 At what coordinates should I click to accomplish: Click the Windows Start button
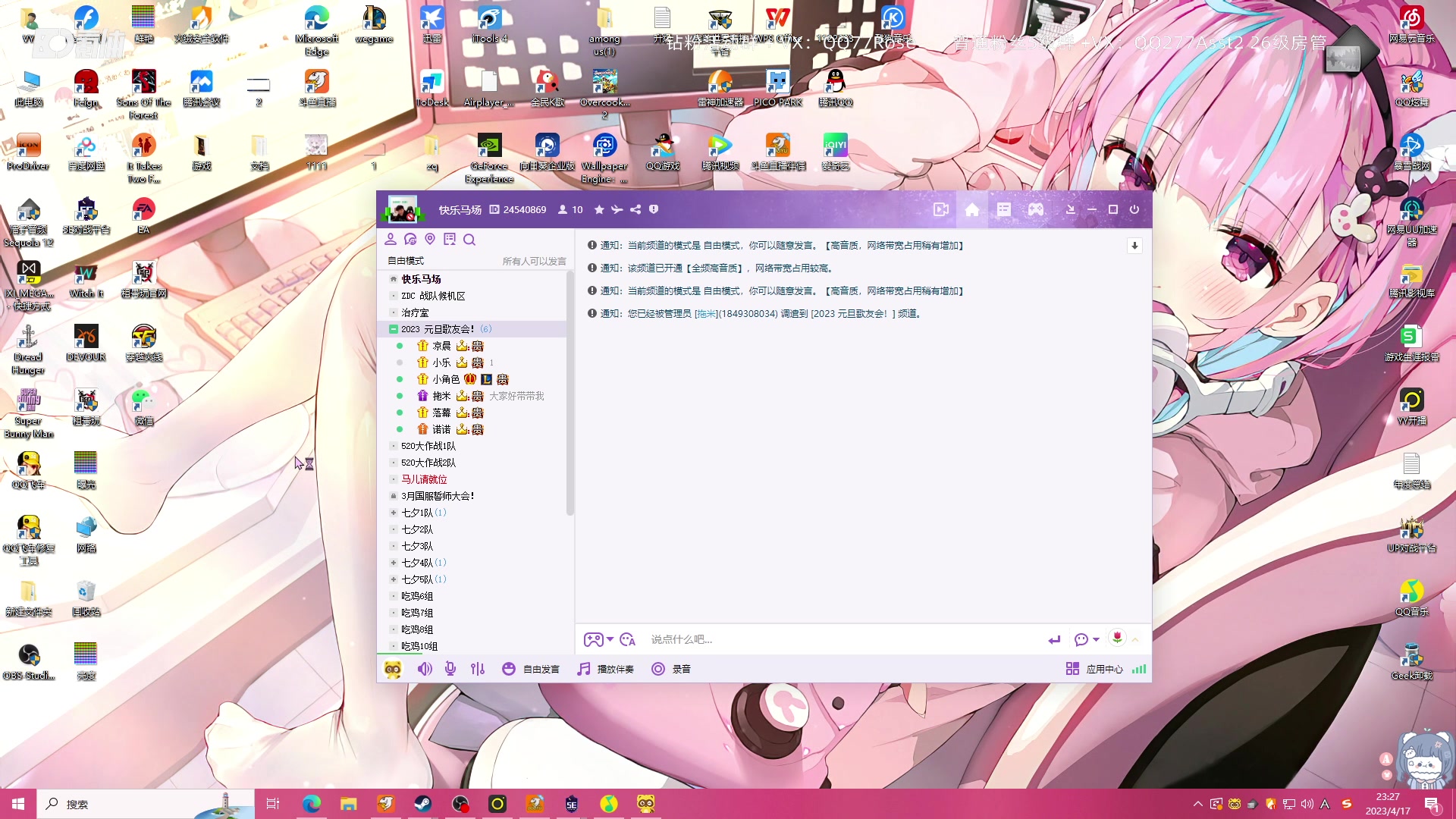tap(18, 804)
